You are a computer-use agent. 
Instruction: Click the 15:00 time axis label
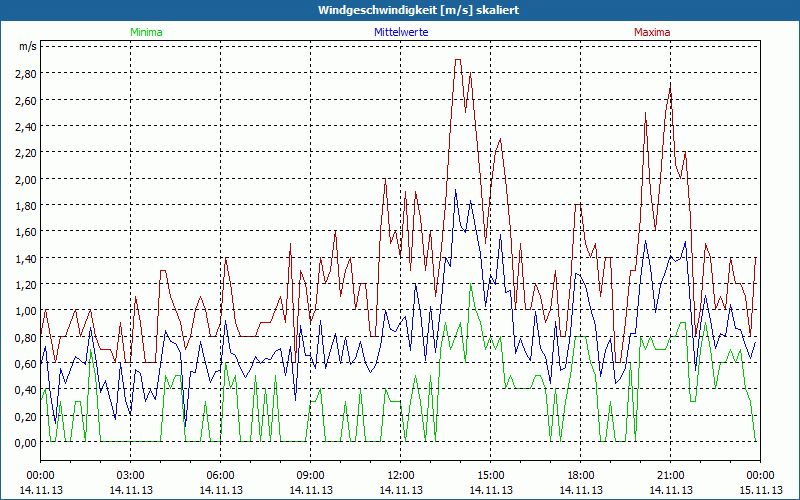490,476
